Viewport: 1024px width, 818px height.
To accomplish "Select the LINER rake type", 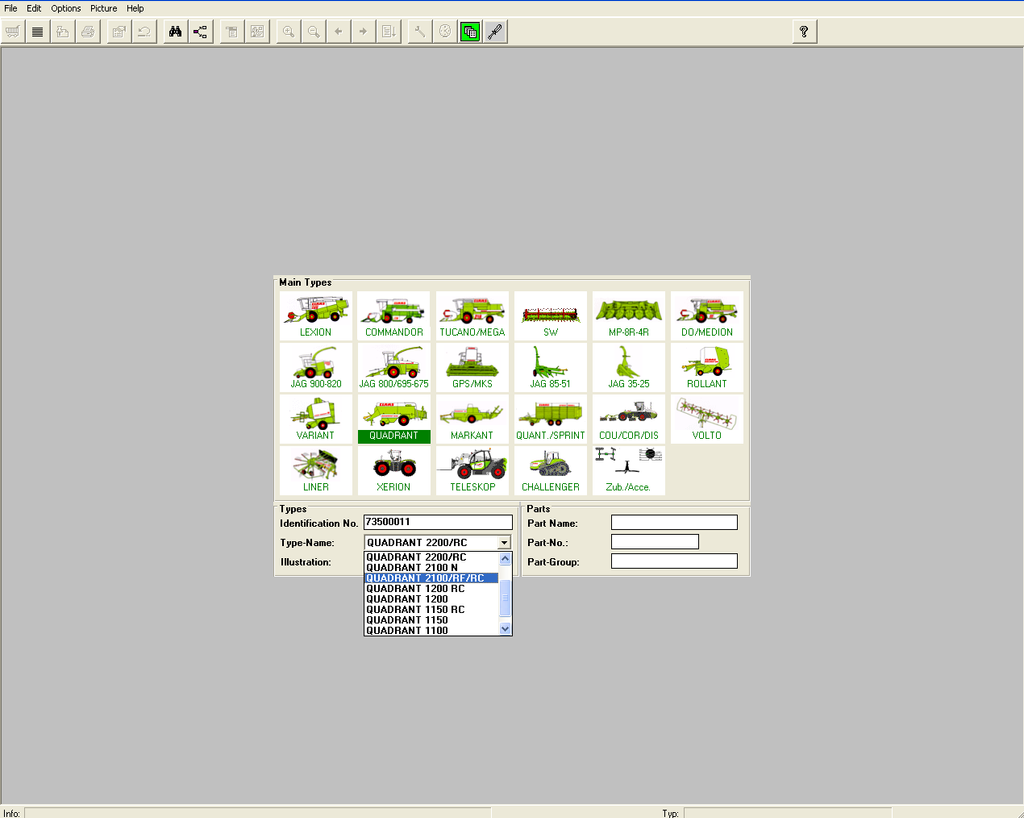I will coord(315,471).
